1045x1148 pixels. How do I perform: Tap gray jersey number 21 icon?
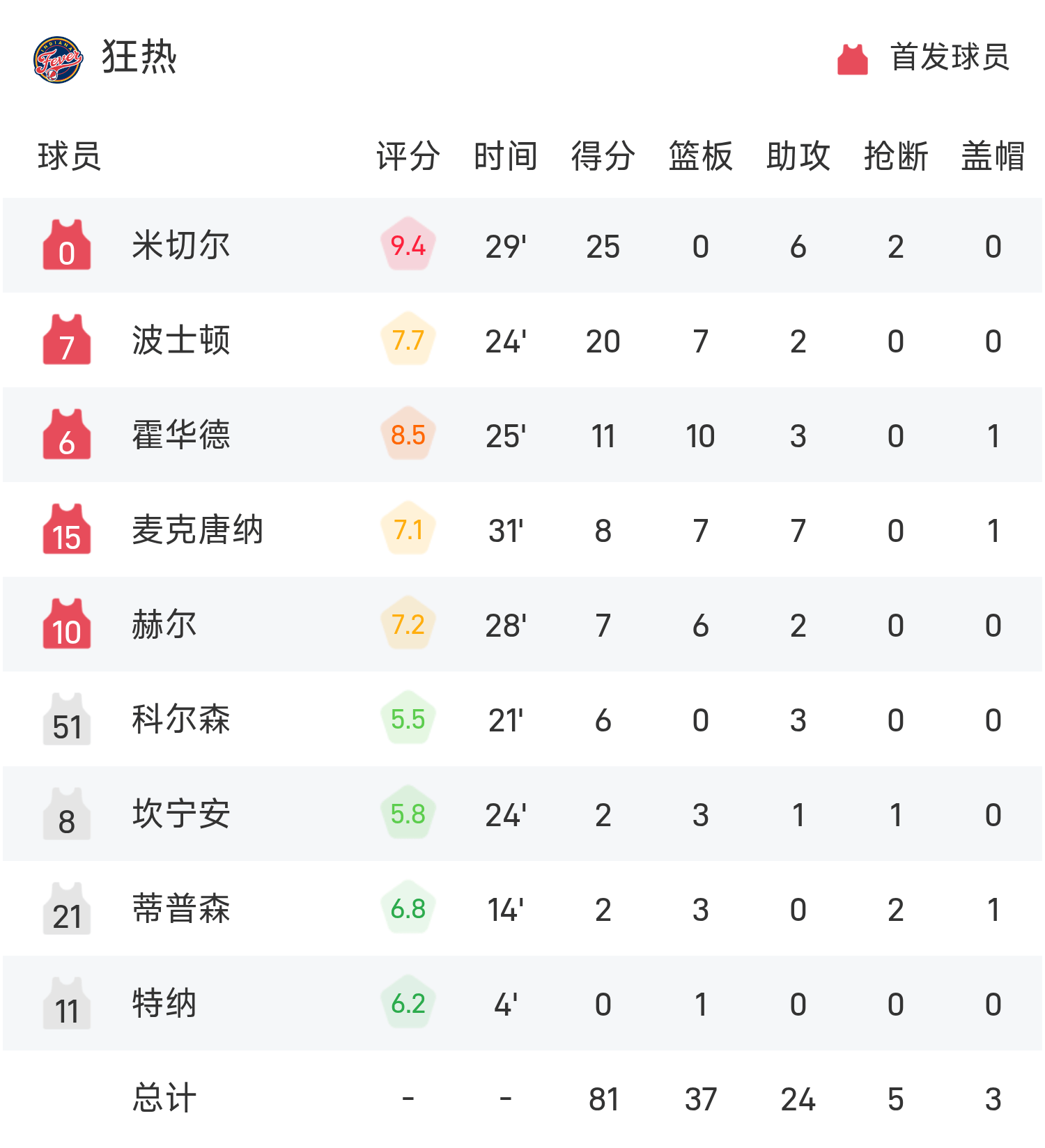(x=67, y=909)
